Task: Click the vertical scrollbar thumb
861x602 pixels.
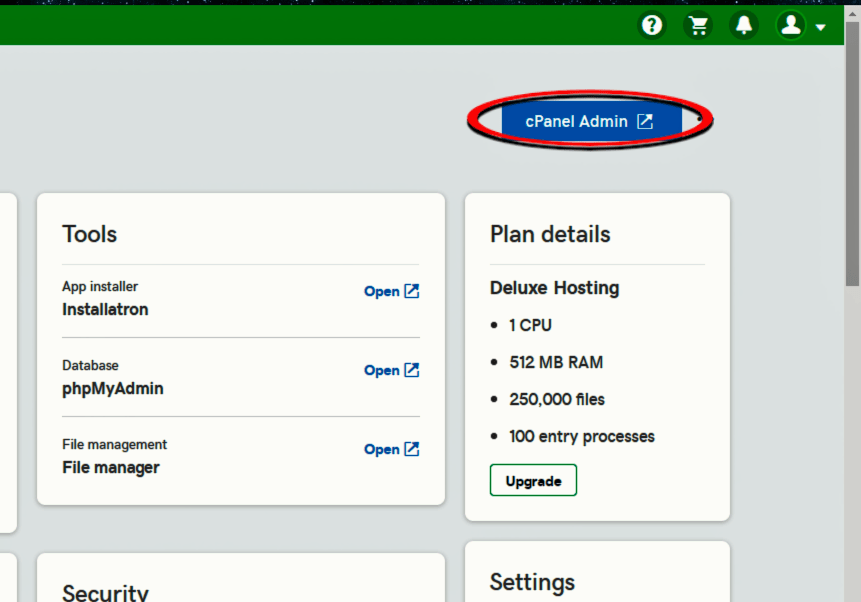Action: pos(852,153)
